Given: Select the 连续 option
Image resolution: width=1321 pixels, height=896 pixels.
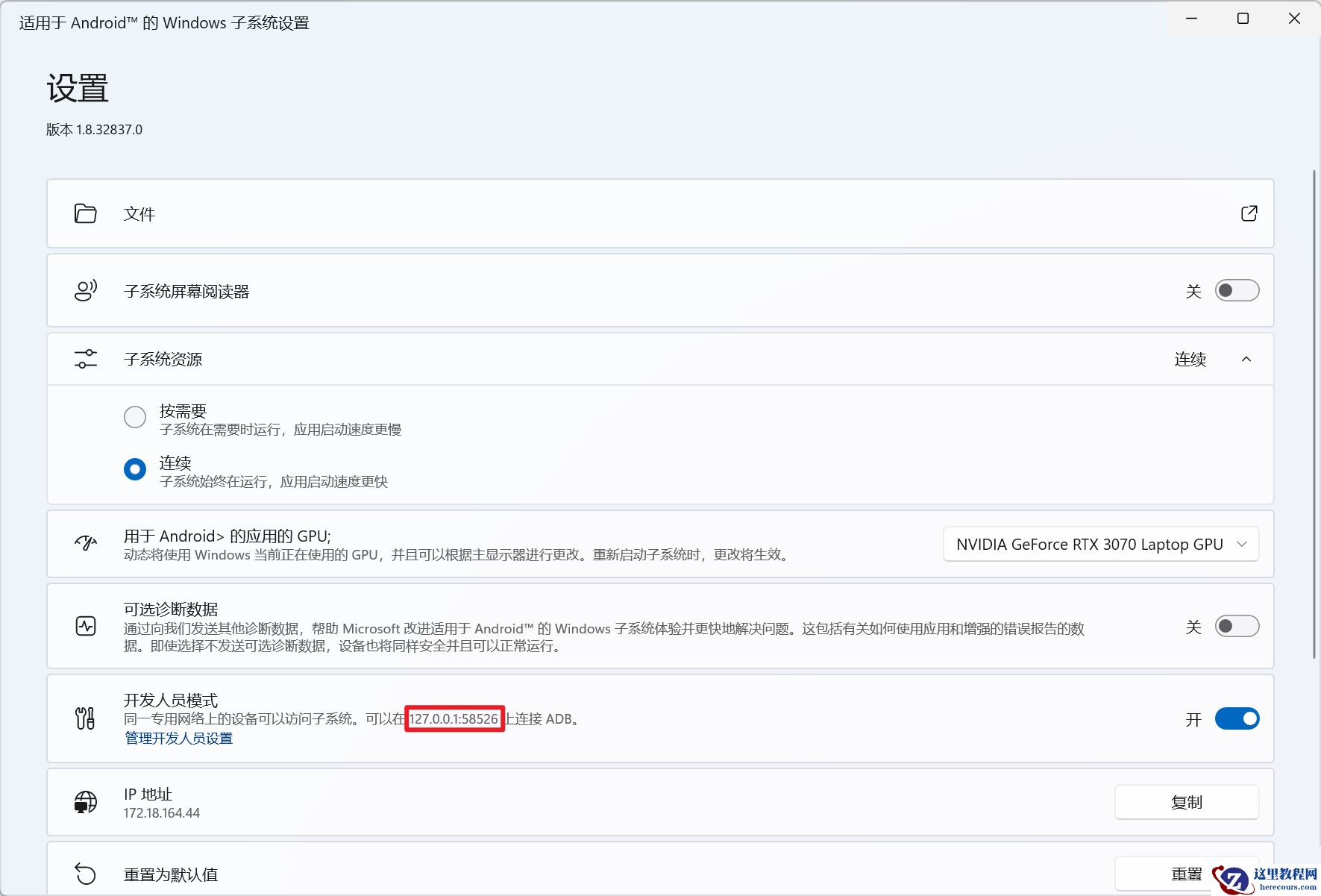Looking at the screenshot, I should pyautogui.click(x=135, y=469).
